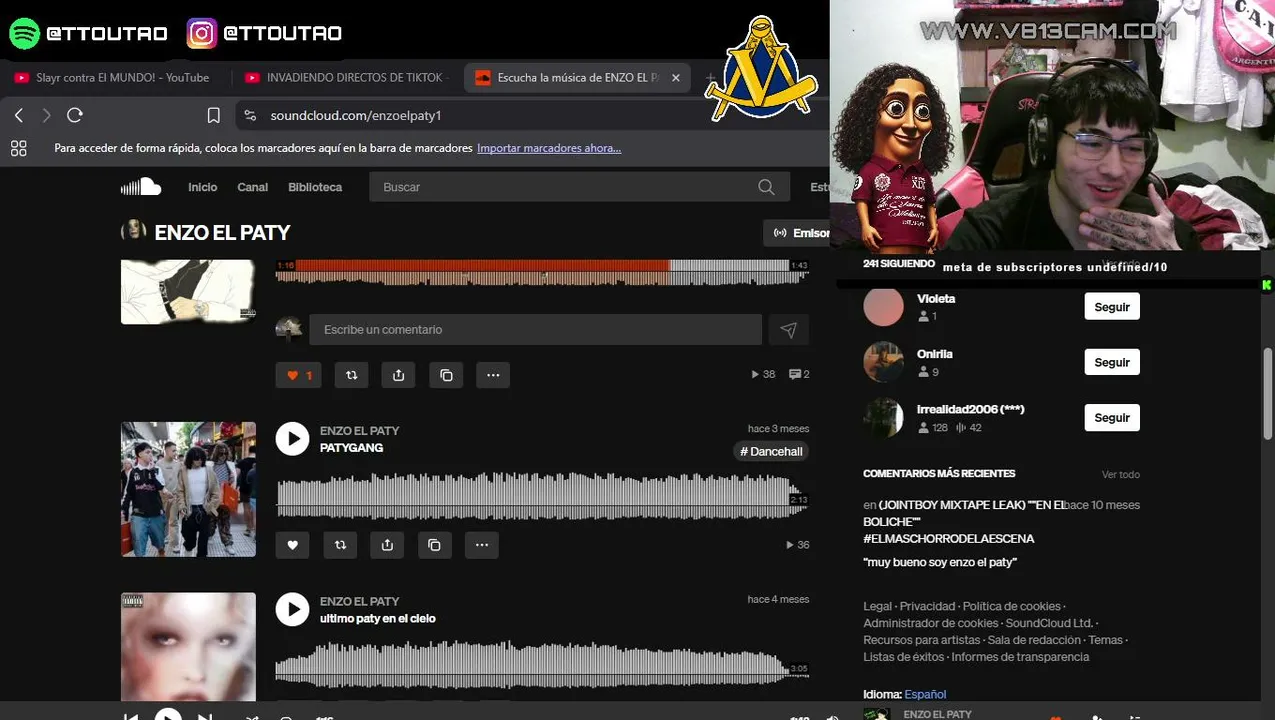The height and width of the screenshot is (720, 1275).
Task: Click the search magnifier icon
Action: 766,187
